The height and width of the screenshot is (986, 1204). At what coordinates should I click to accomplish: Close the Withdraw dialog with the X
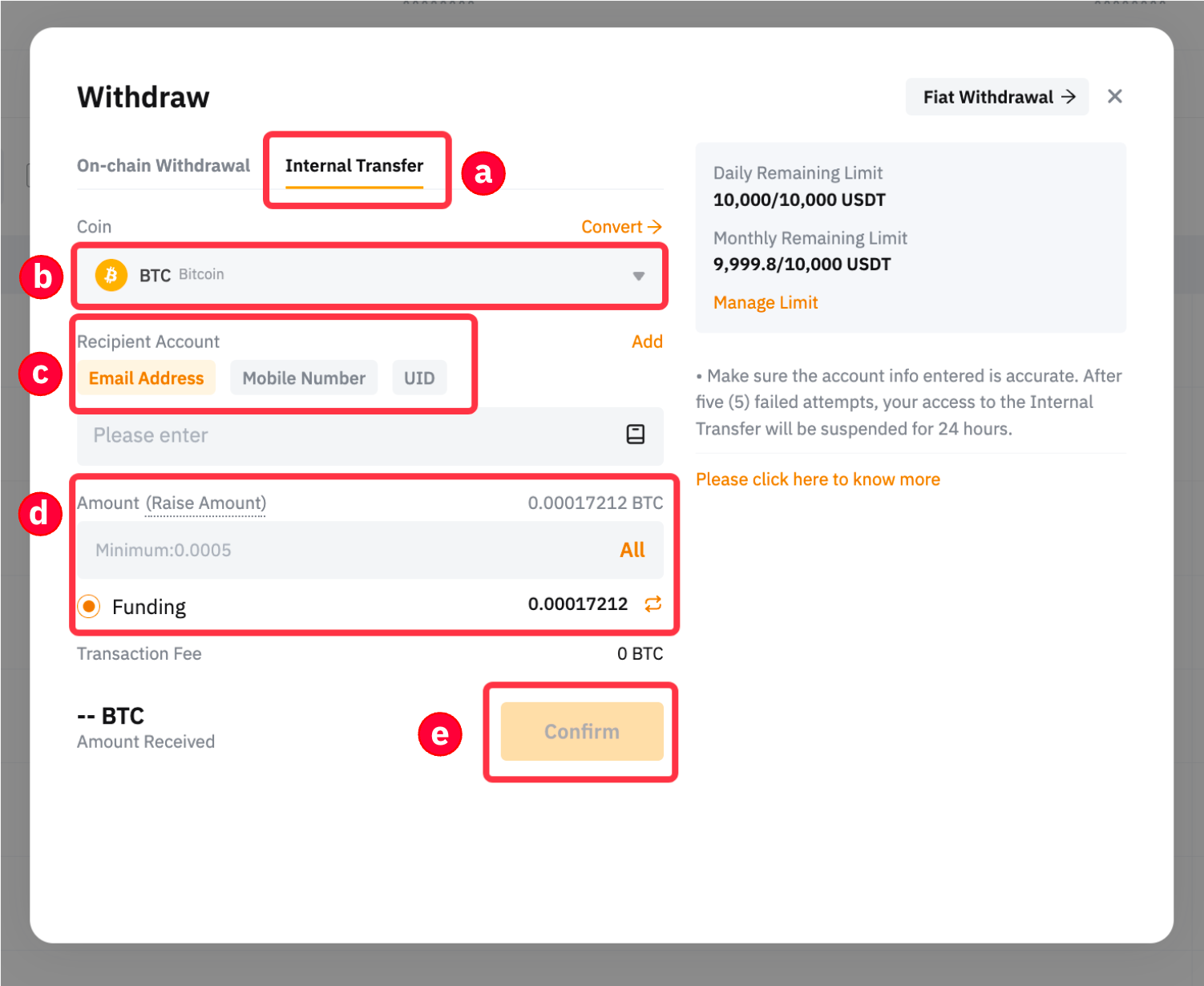(1114, 97)
